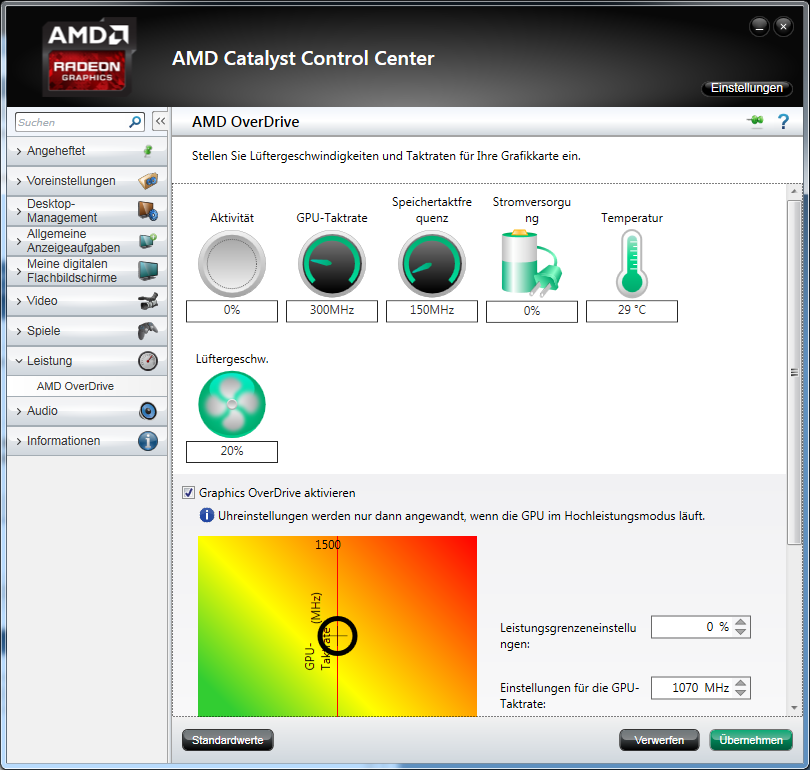810x770 pixels.
Task: Click the 29 °C temperature value
Action: coord(632,310)
